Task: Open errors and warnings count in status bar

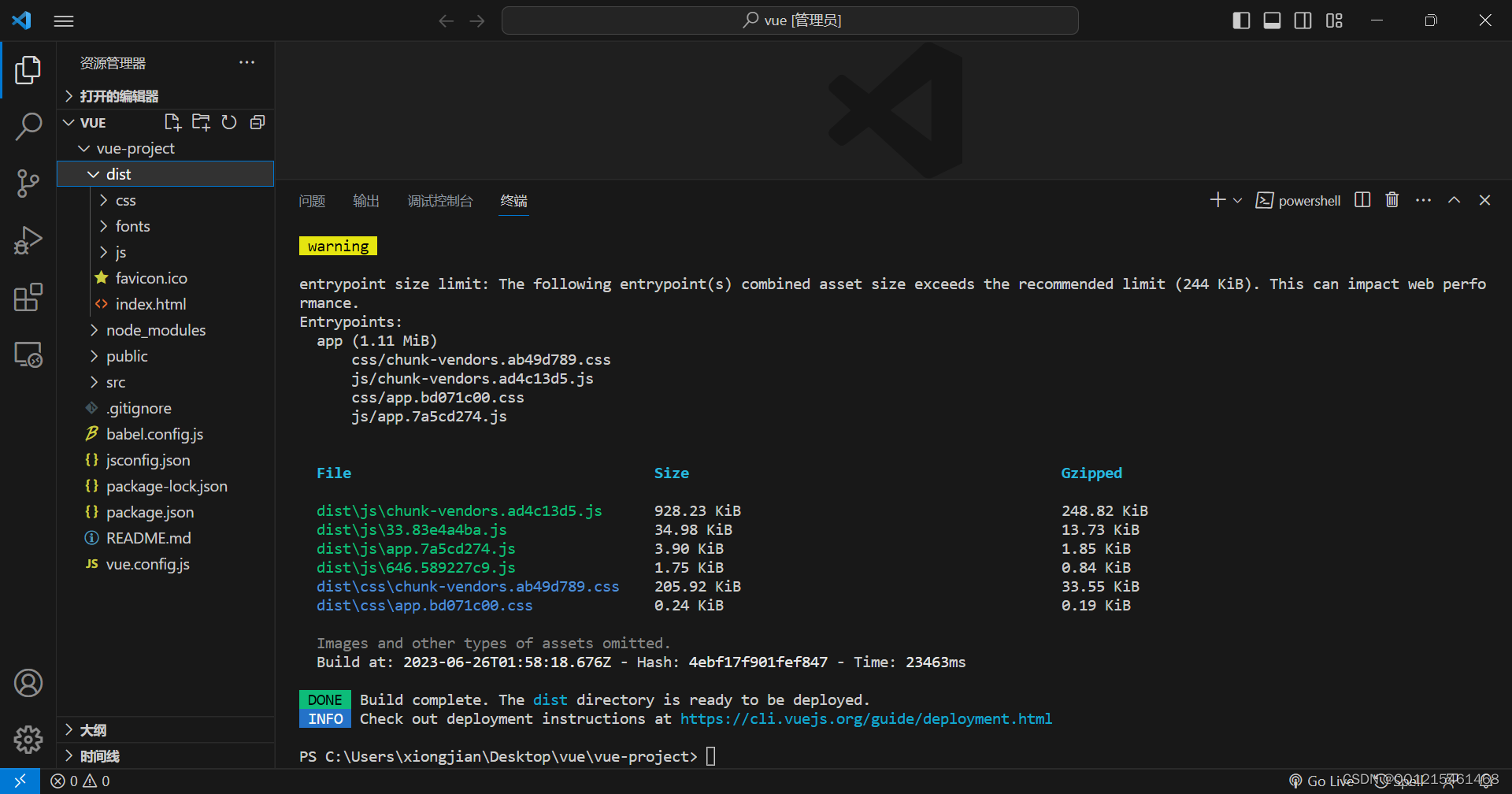Action: [x=80, y=781]
